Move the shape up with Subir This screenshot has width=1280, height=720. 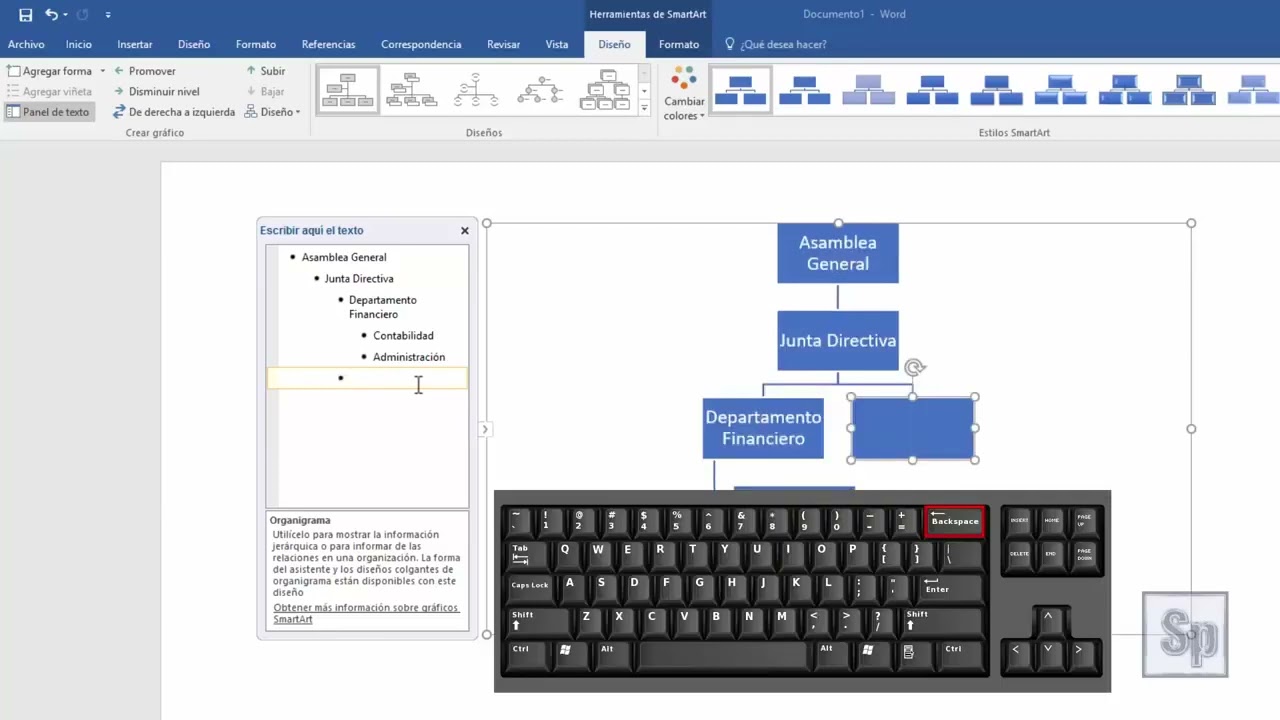[266, 71]
